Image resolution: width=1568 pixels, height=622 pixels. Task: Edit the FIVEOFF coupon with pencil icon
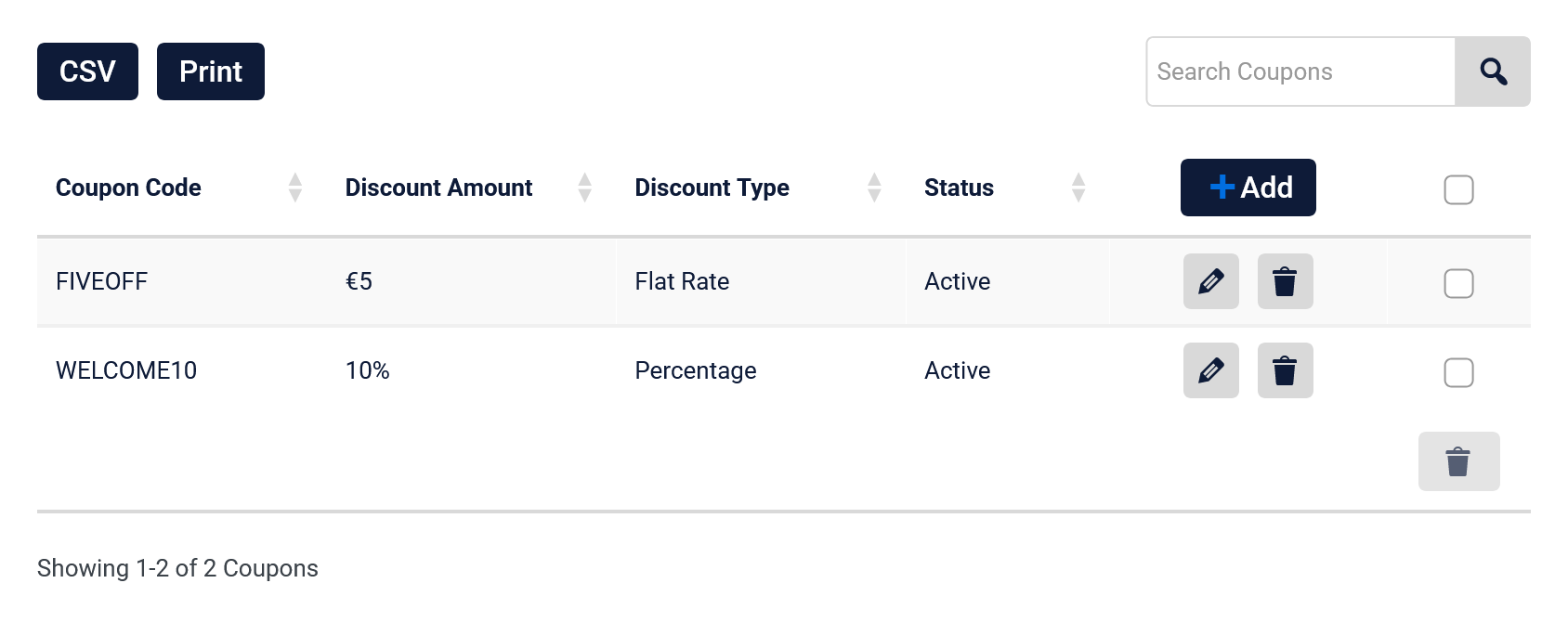point(1210,281)
